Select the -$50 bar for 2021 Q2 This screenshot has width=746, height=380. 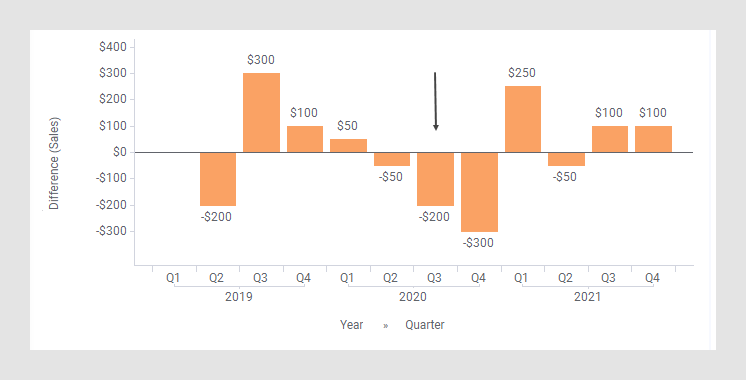[566, 159]
